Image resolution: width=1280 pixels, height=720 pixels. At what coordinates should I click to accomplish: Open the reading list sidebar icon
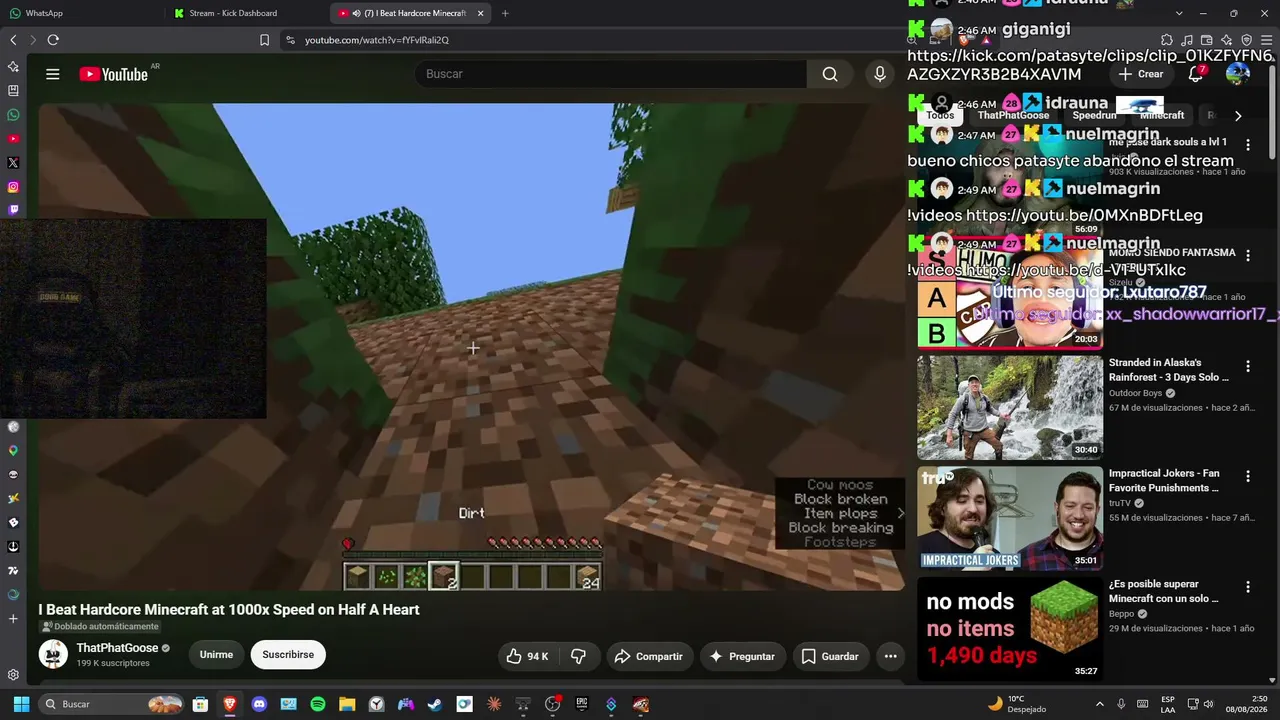(x=13, y=91)
